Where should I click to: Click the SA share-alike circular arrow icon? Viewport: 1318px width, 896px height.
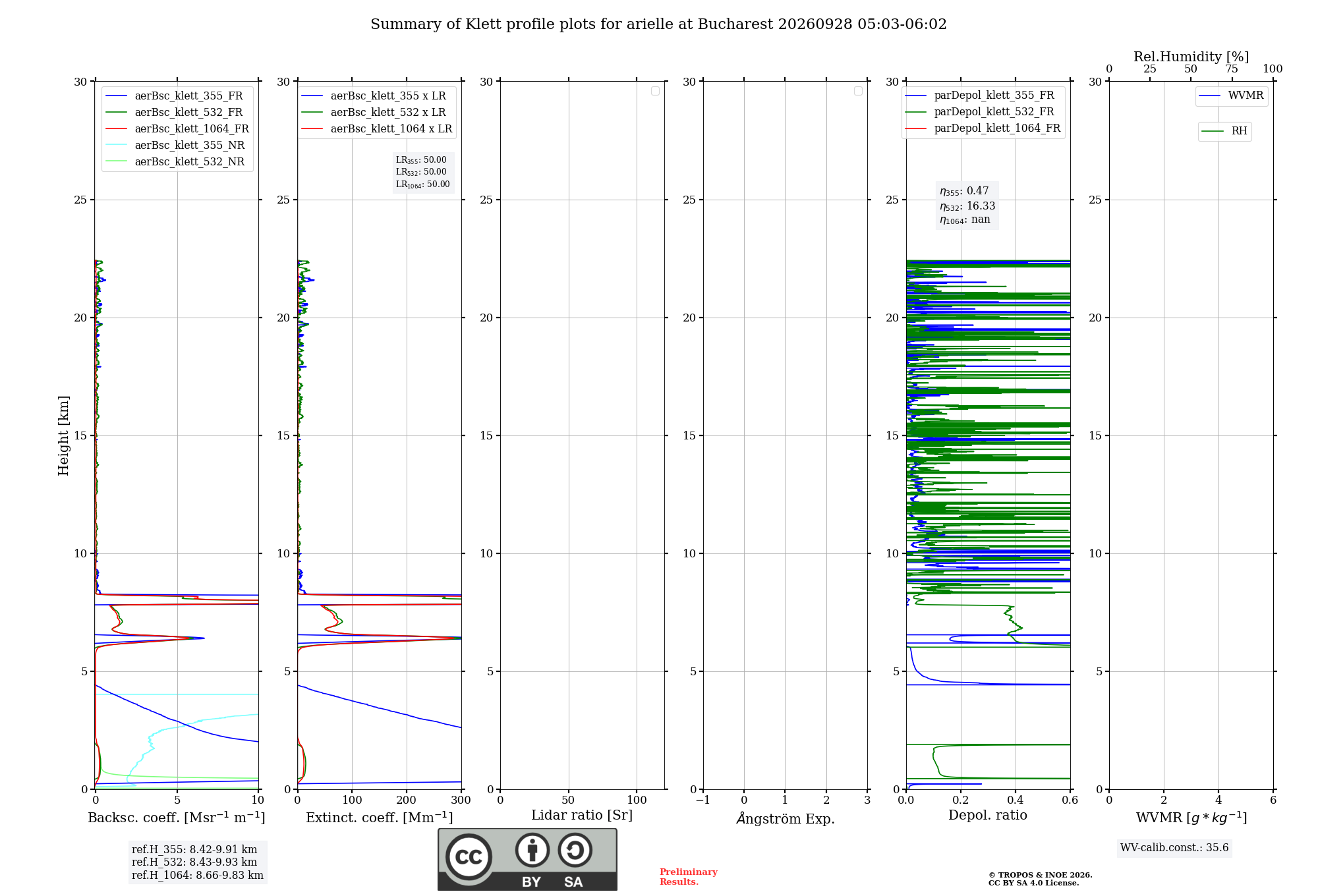(x=575, y=850)
